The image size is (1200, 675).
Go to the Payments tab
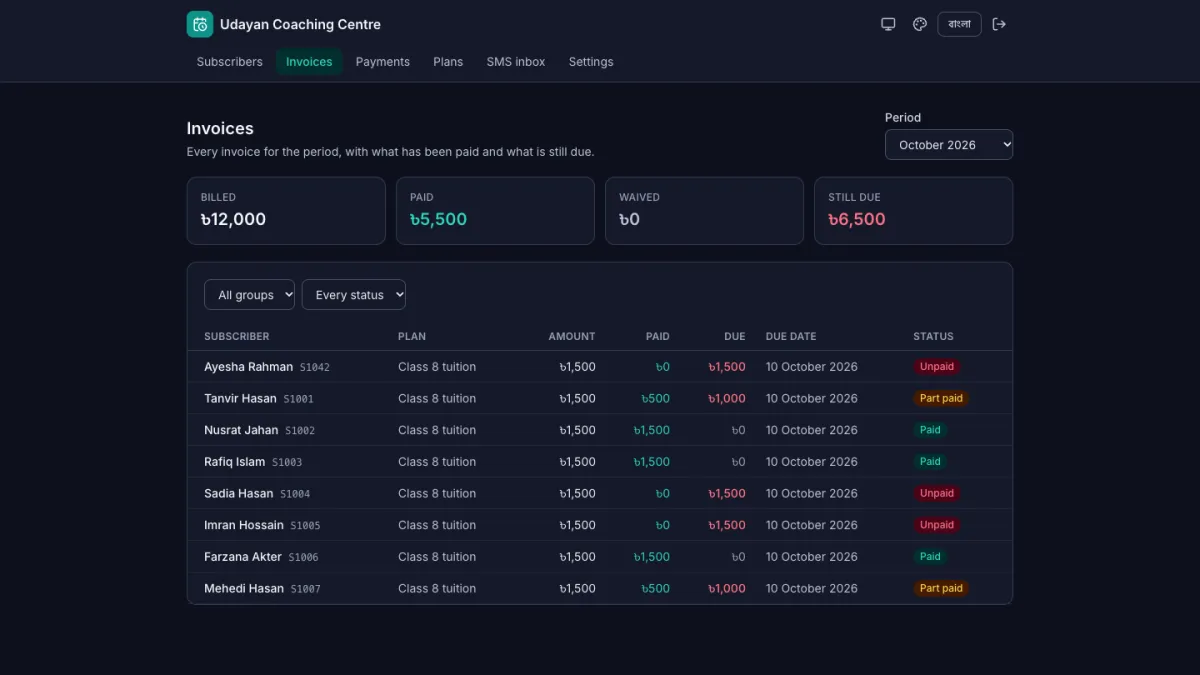(383, 62)
